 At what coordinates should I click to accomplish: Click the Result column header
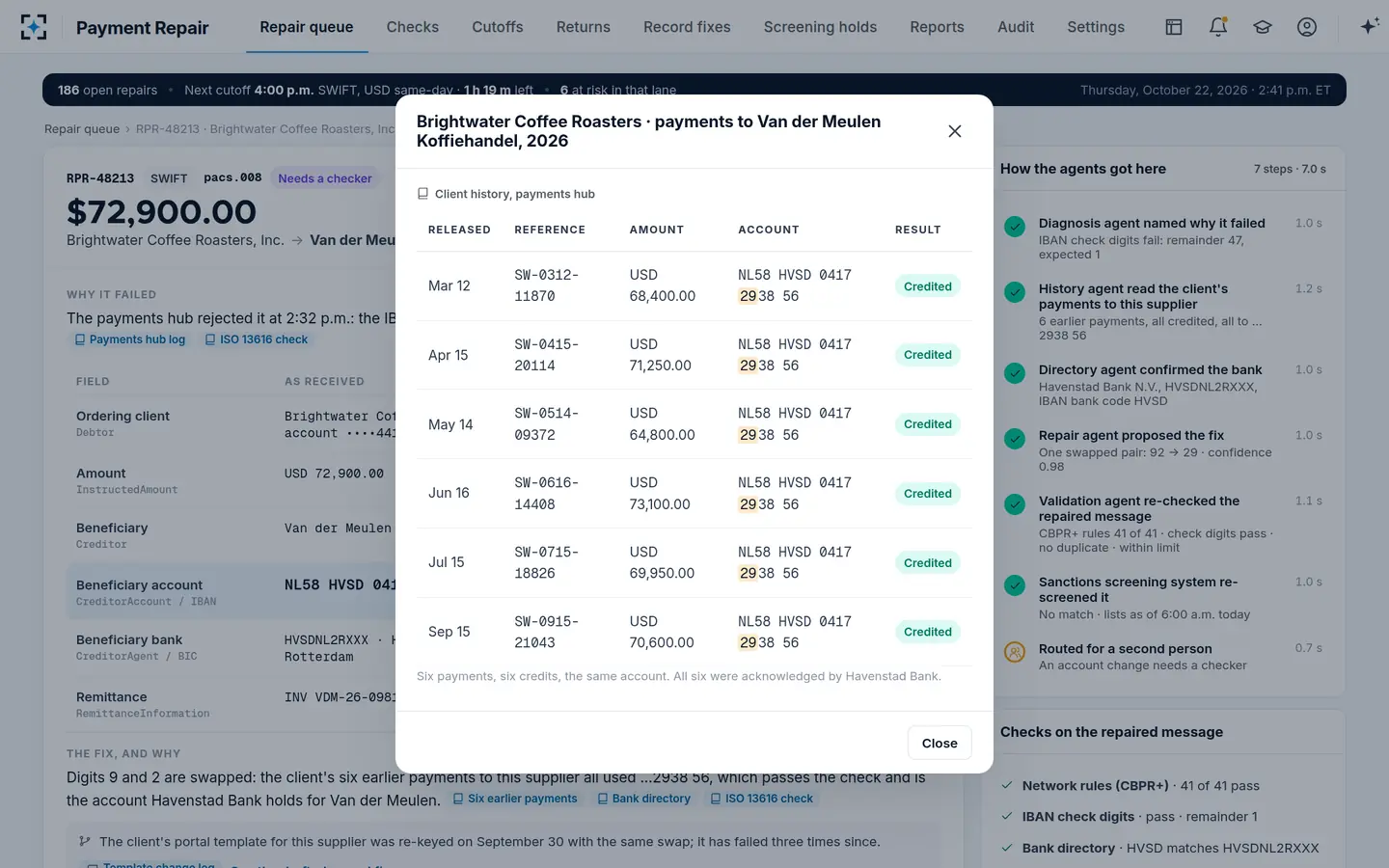918,230
